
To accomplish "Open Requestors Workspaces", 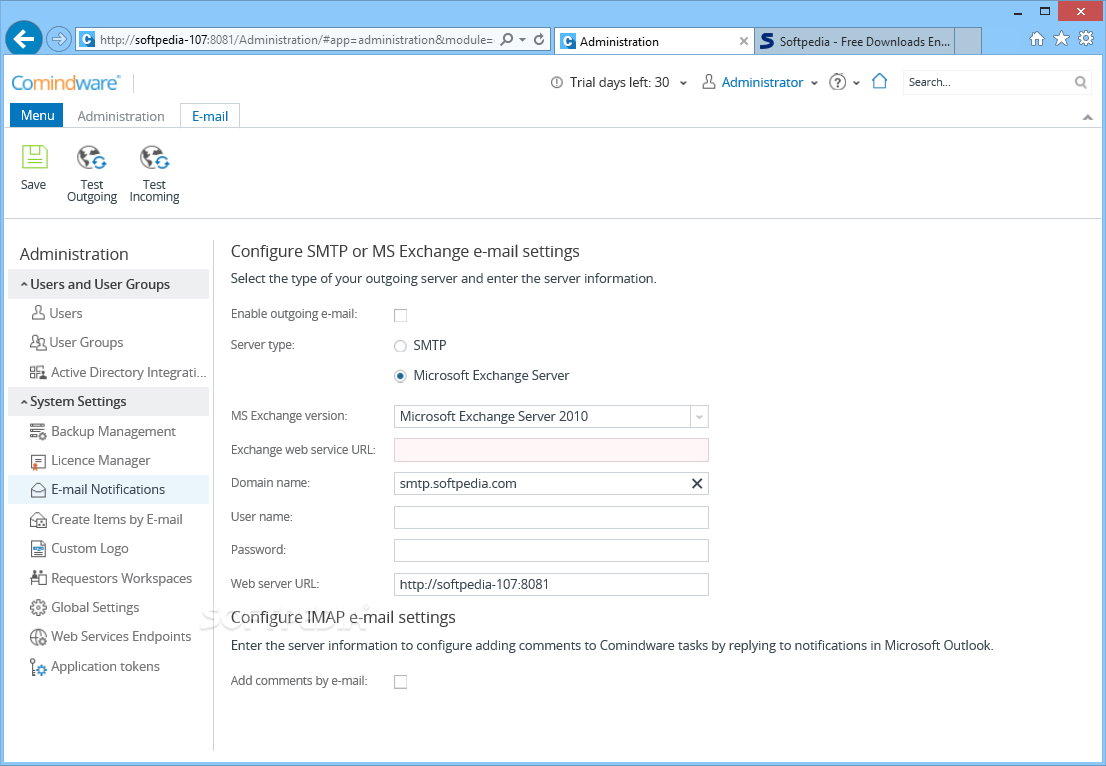I will click(x=111, y=578).
